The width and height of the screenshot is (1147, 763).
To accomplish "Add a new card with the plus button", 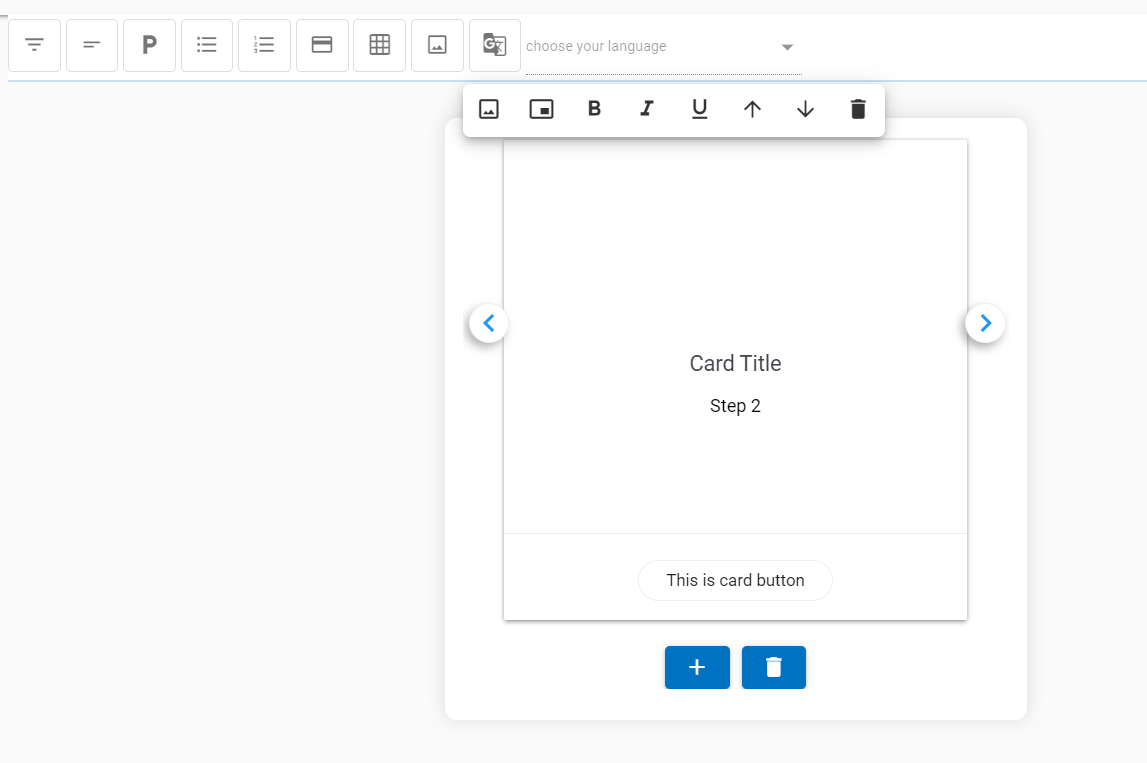I will pyautogui.click(x=697, y=667).
